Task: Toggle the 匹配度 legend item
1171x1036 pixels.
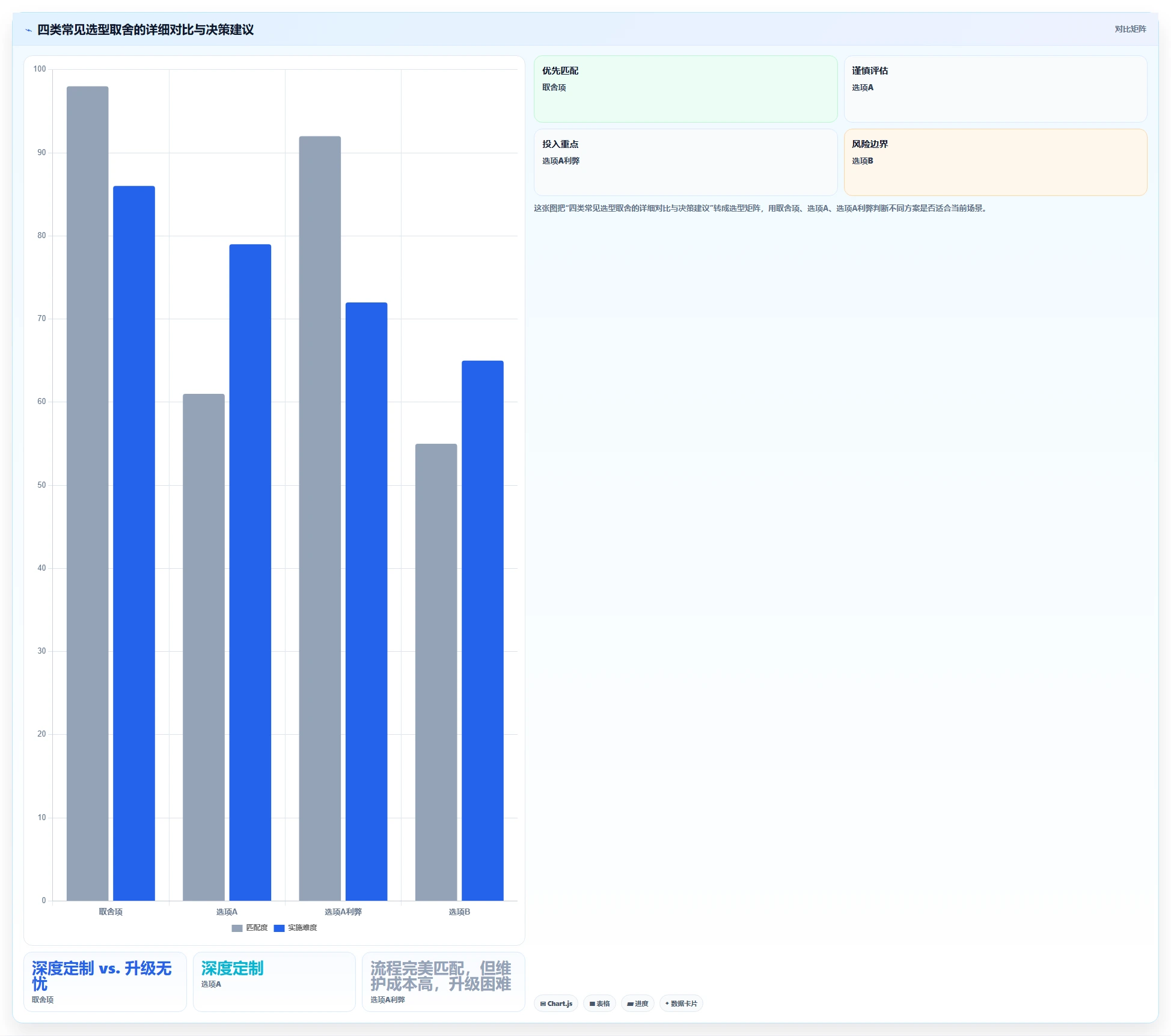Action: (x=249, y=928)
